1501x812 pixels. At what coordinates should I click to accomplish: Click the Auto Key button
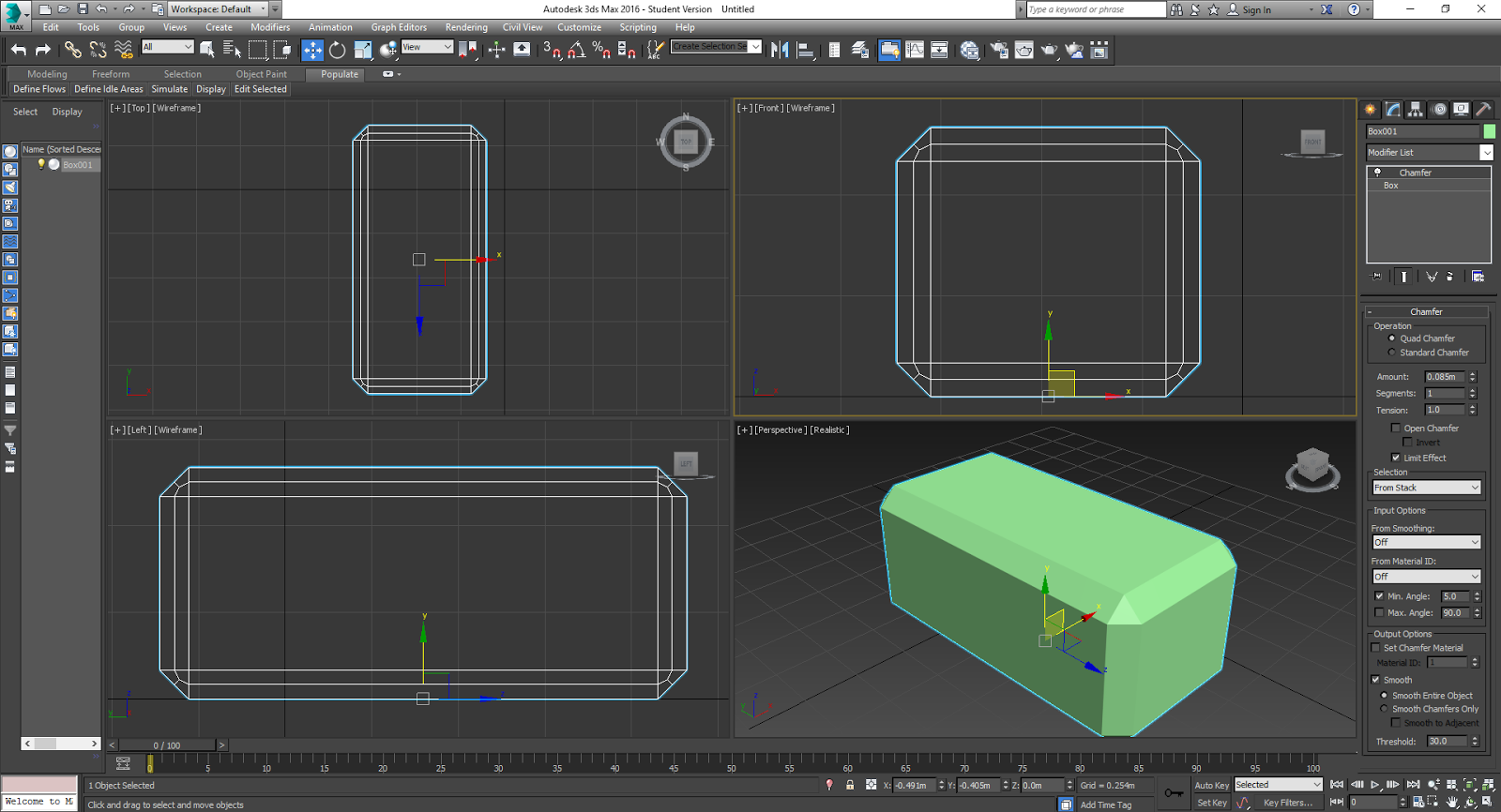(x=1211, y=785)
